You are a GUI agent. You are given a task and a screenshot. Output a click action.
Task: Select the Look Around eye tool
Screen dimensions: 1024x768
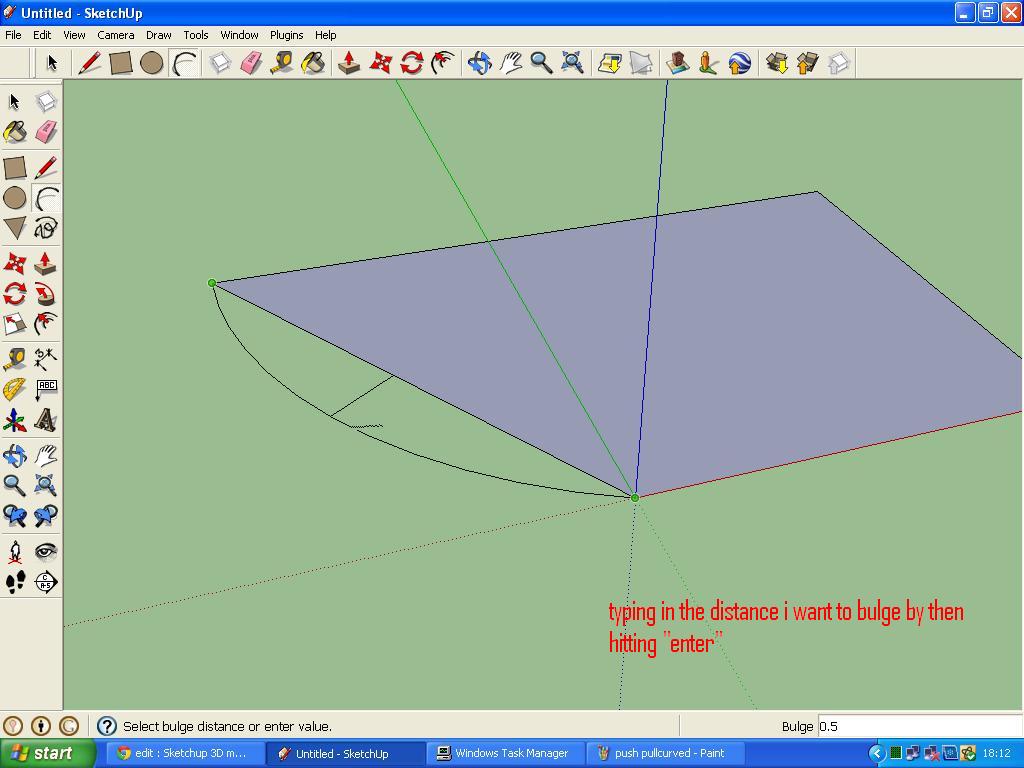[46, 552]
